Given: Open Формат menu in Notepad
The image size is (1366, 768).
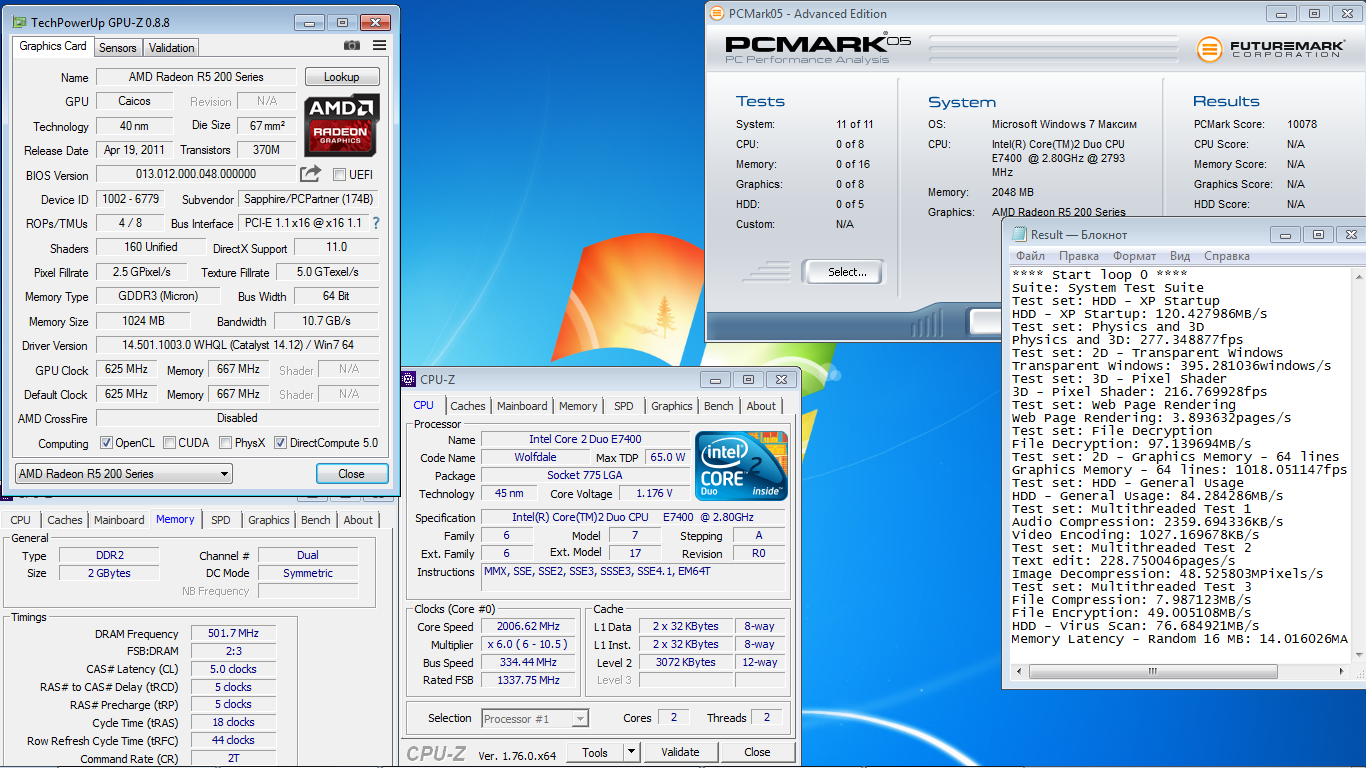Looking at the screenshot, I should point(1134,256).
